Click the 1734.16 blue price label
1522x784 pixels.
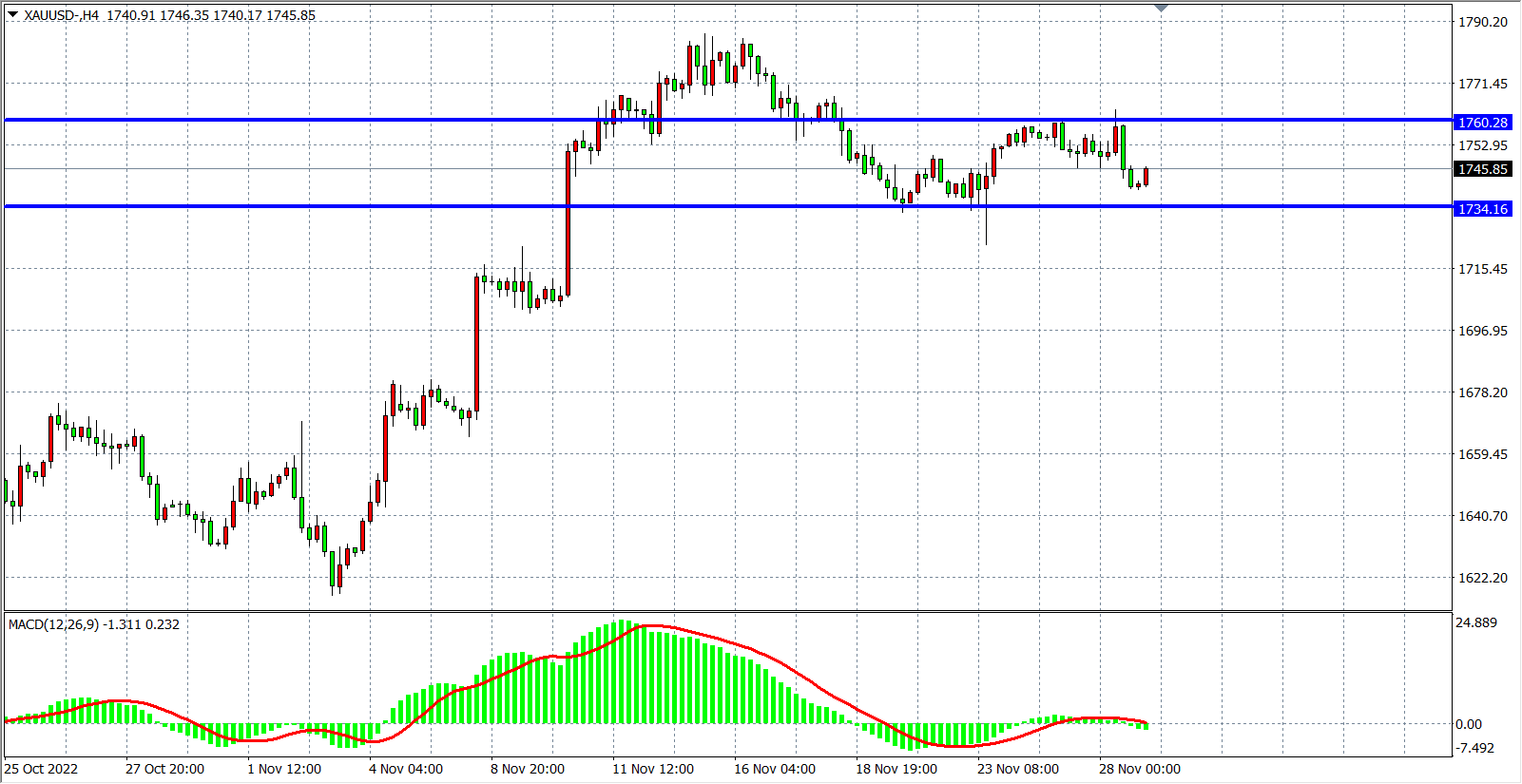tap(1482, 209)
